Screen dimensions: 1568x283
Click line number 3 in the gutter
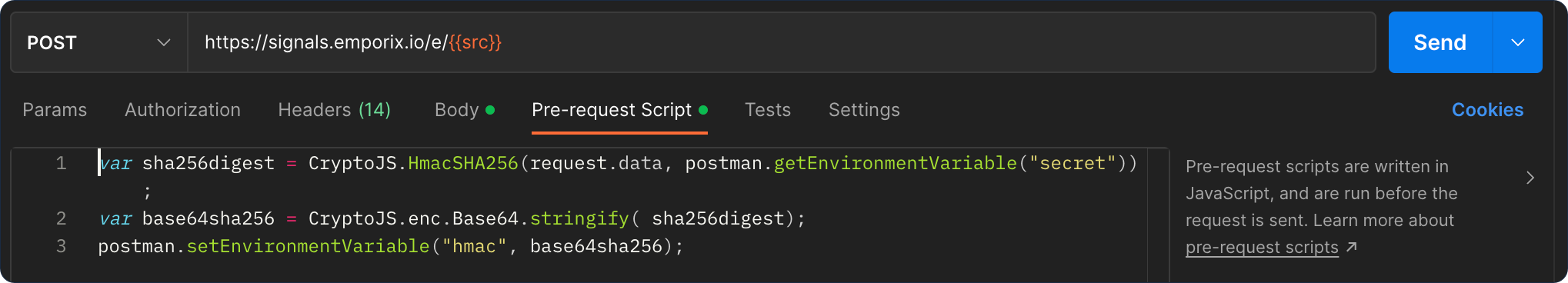(61, 246)
